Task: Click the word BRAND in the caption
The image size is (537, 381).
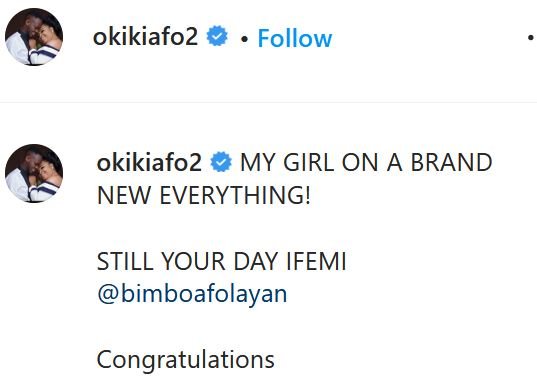Action: click(451, 162)
